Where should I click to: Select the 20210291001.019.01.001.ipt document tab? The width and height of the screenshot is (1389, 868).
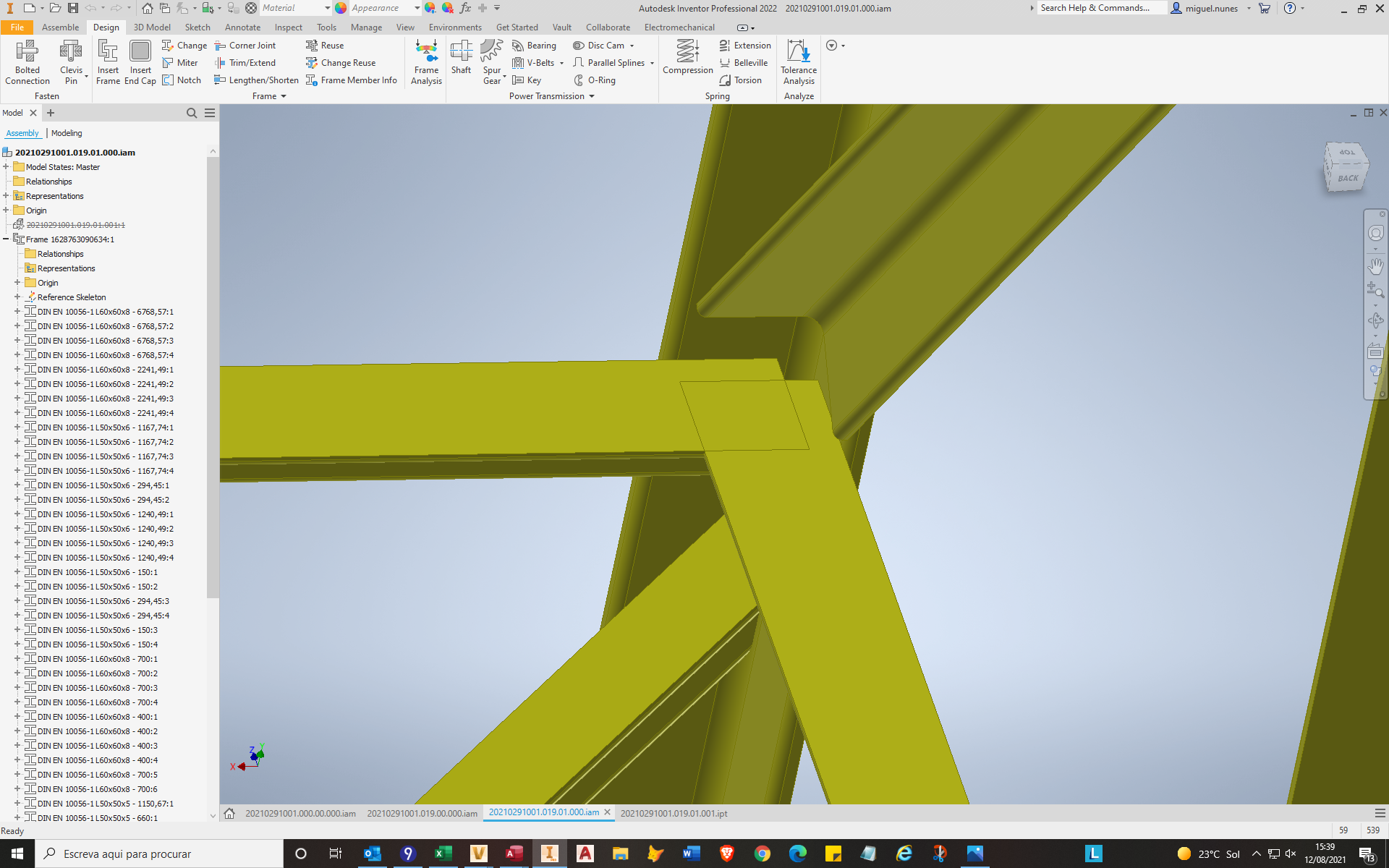pos(674,812)
